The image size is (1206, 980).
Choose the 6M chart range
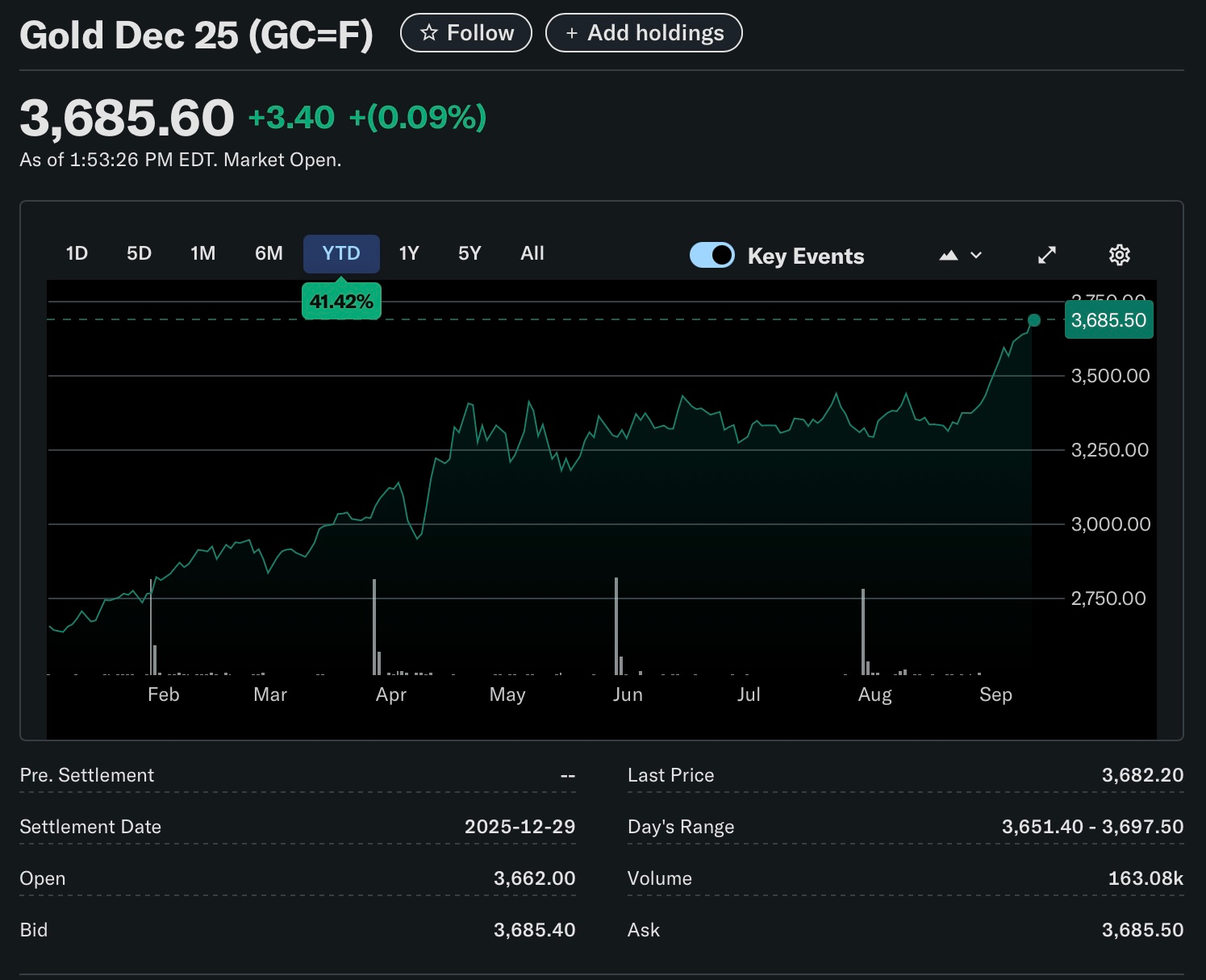point(269,254)
